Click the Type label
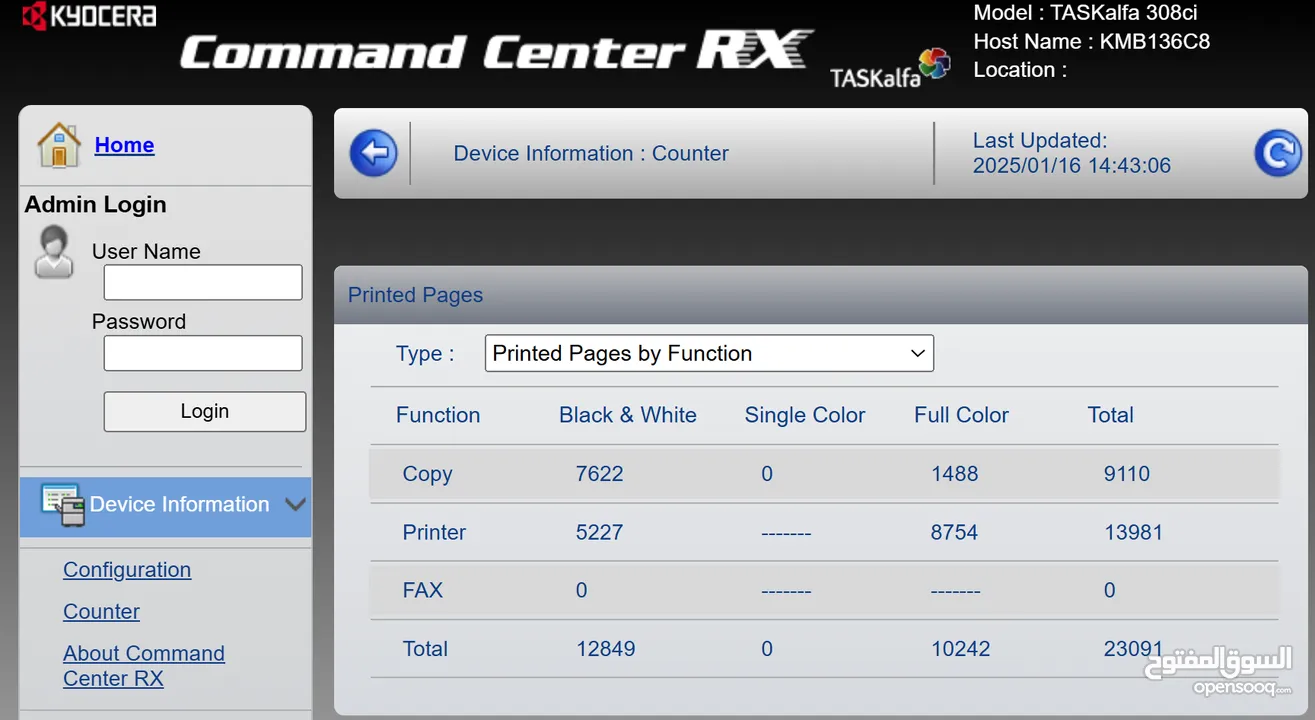This screenshot has height=720, width=1315. (x=425, y=353)
